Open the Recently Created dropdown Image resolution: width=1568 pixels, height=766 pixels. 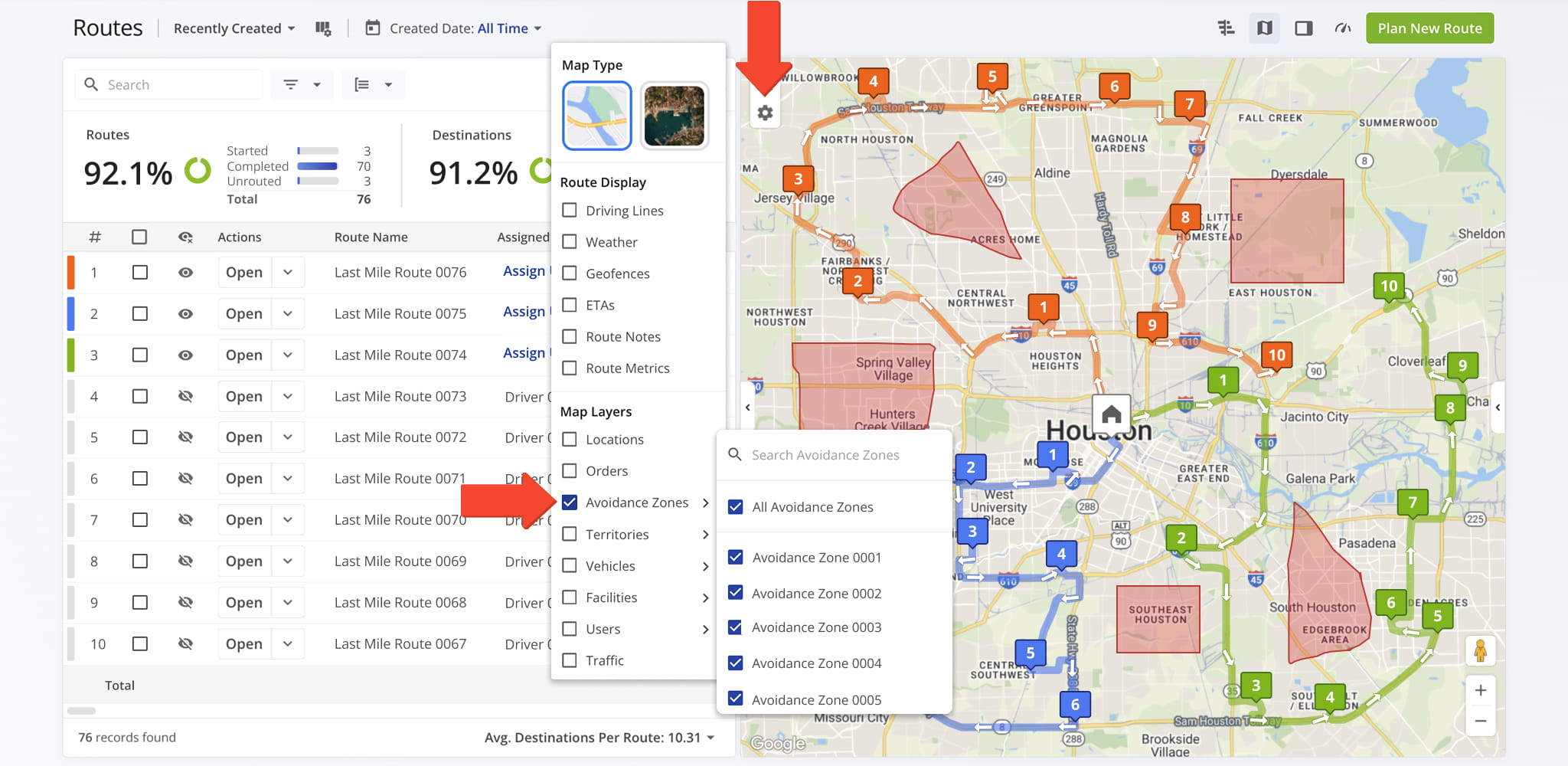234,28
